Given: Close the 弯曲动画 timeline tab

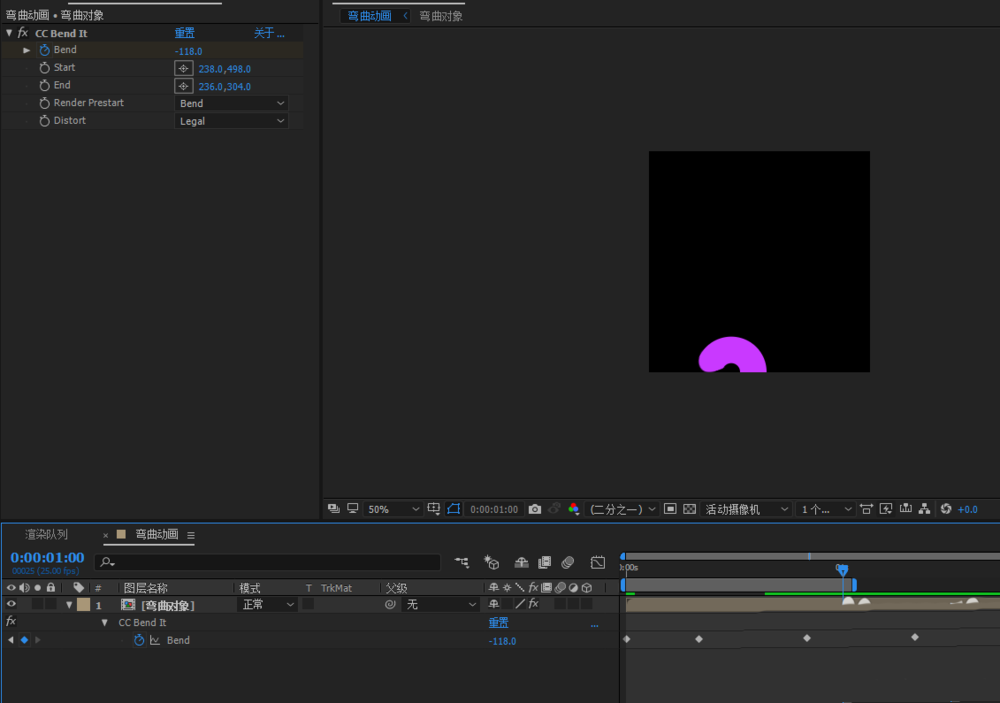Looking at the screenshot, I should coord(105,535).
